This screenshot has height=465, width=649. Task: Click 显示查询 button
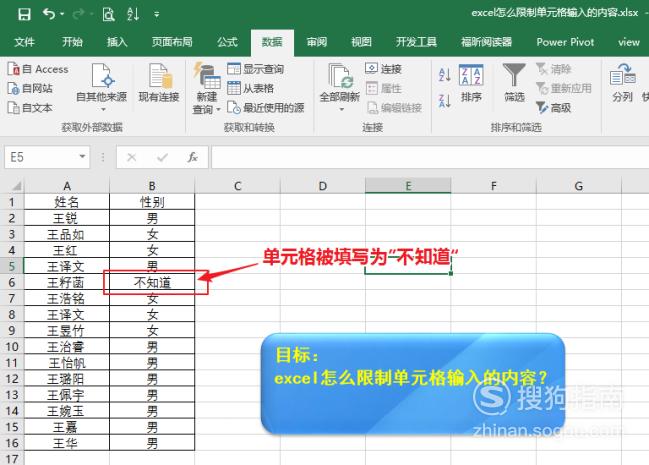click(x=255, y=69)
